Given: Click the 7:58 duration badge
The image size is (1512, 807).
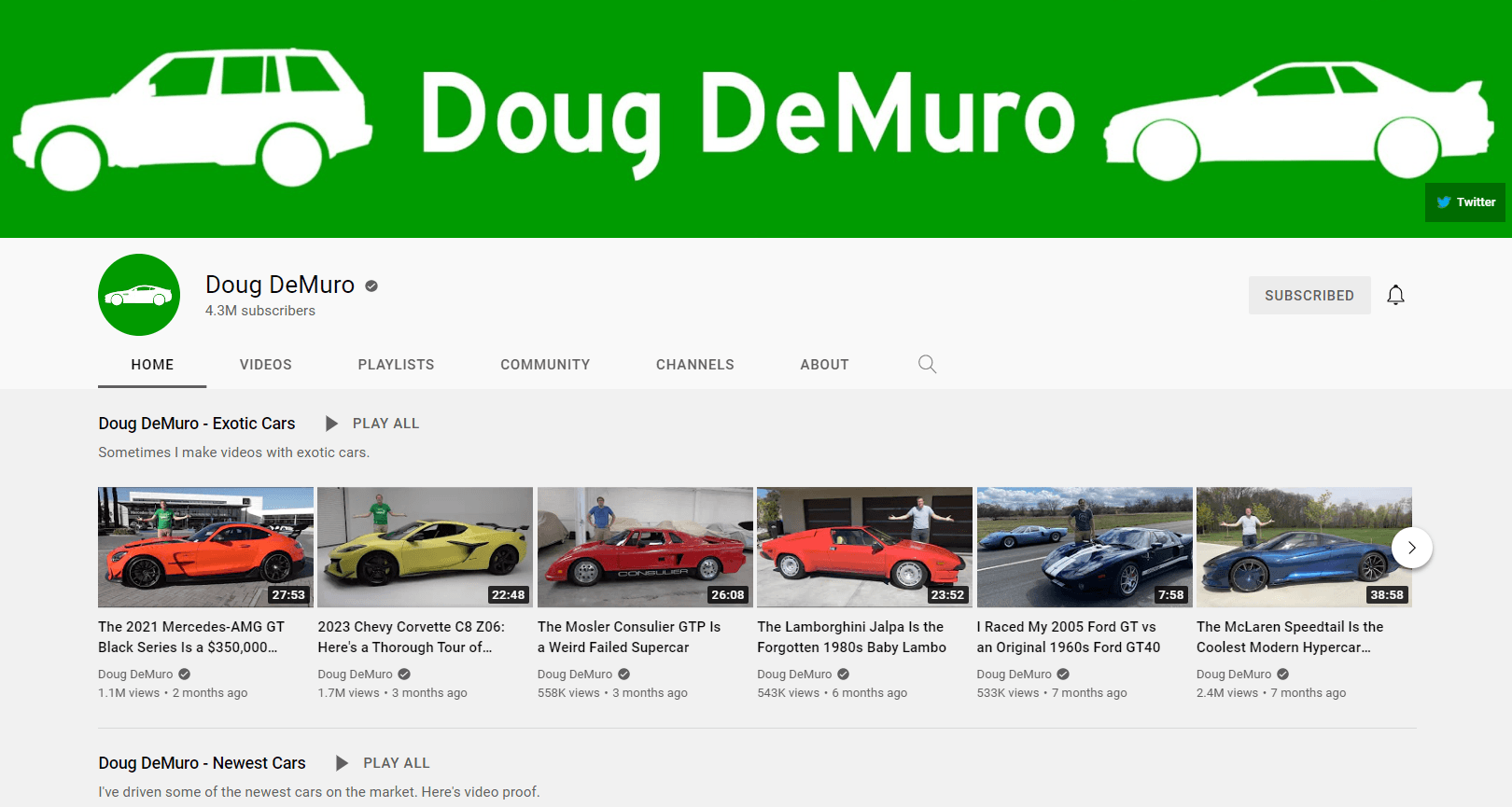Looking at the screenshot, I should [1170, 595].
